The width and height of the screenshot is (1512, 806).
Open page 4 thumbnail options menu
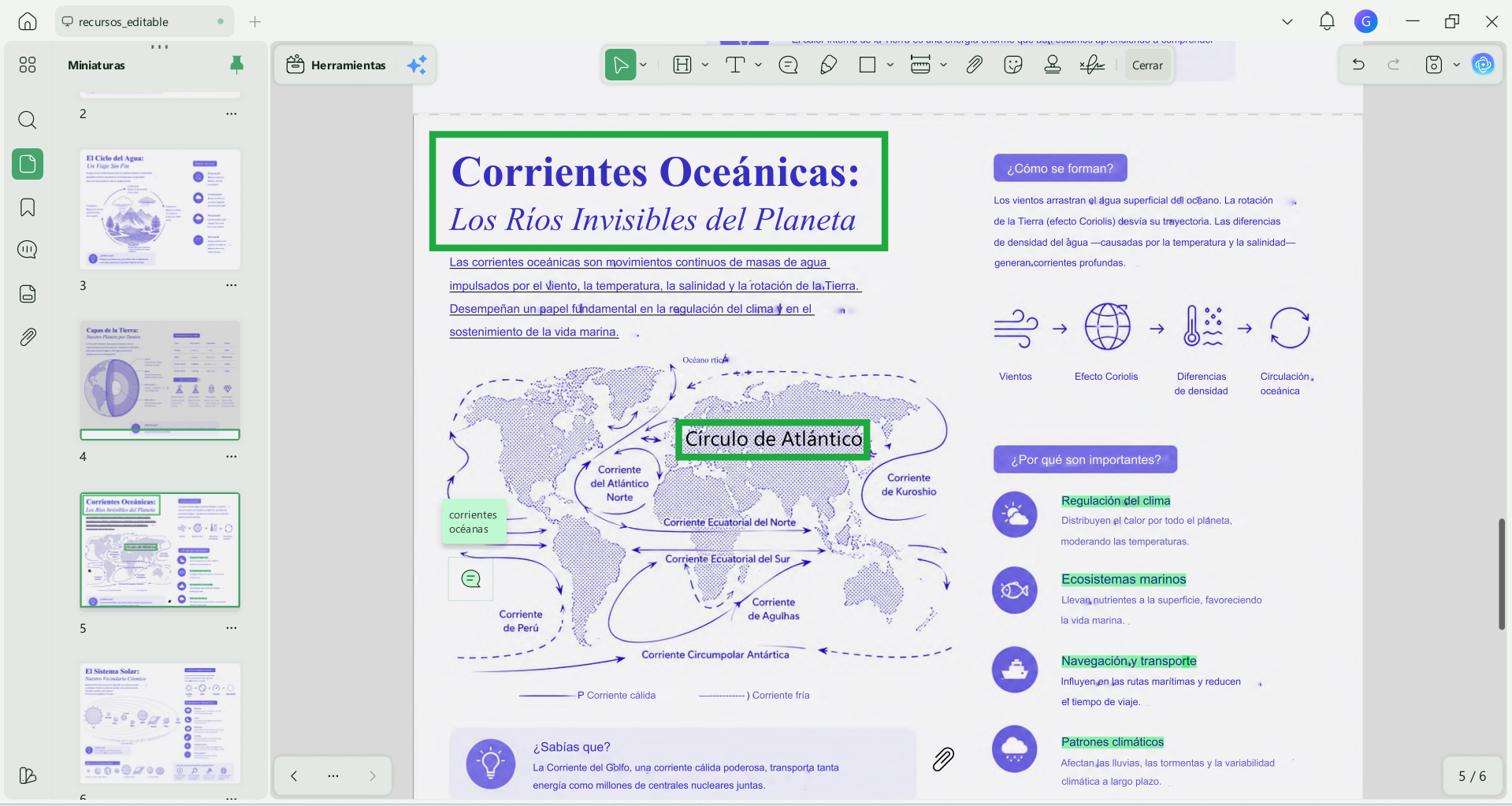click(x=231, y=456)
